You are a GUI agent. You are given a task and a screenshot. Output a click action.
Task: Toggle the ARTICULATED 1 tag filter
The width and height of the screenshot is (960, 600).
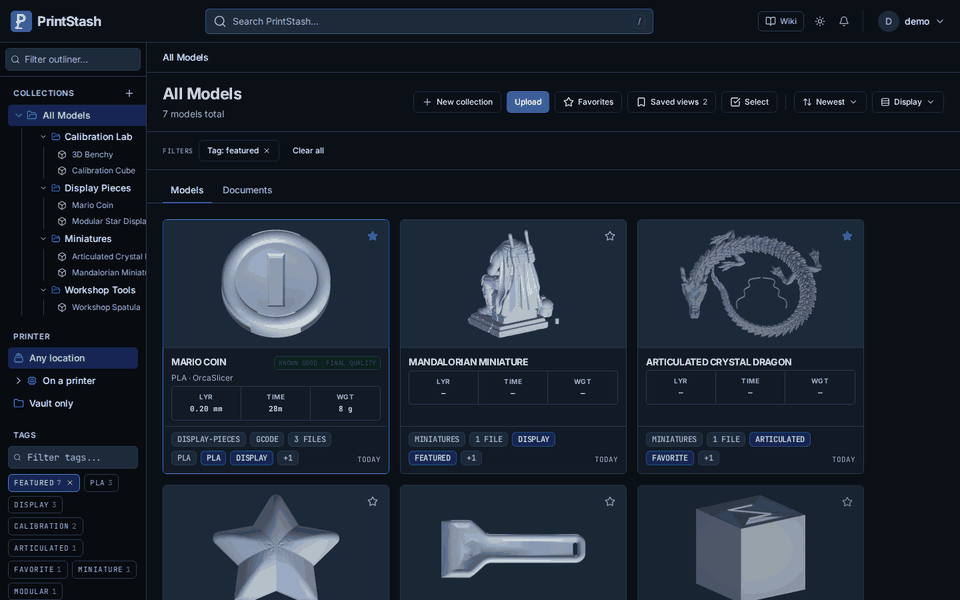click(45, 548)
